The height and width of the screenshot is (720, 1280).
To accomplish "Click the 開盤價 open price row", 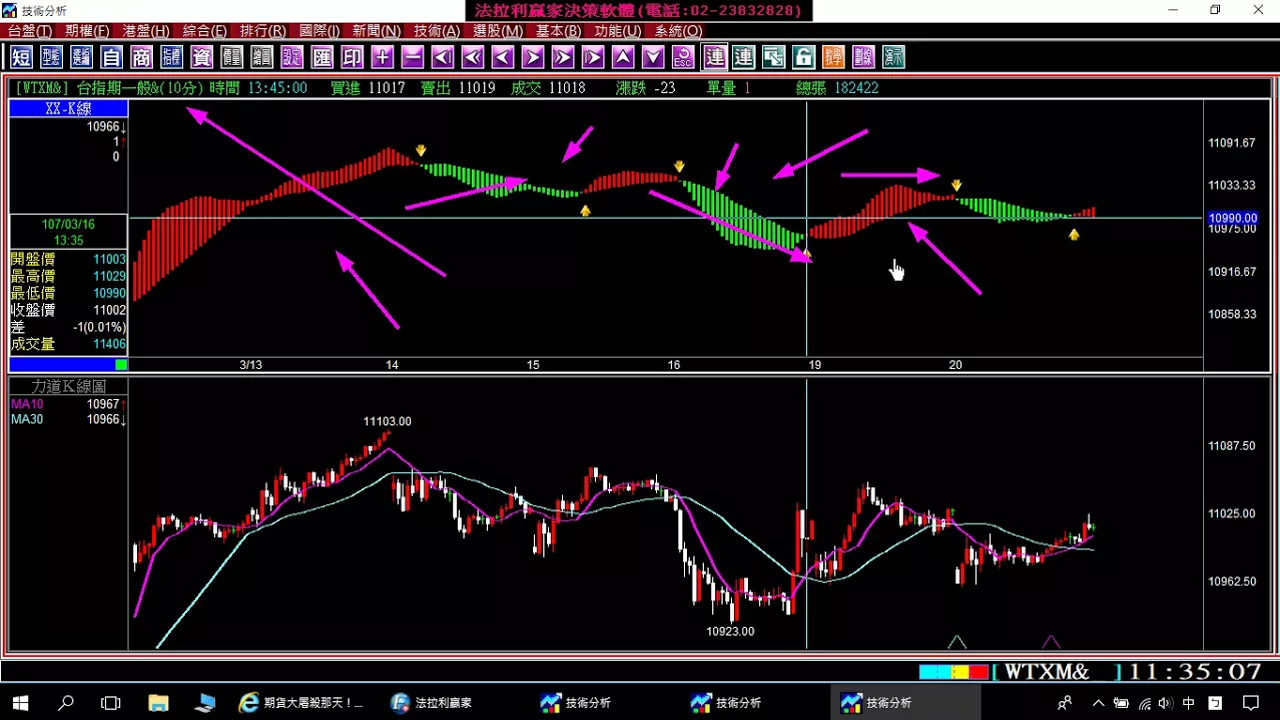I will click(68, 259).
